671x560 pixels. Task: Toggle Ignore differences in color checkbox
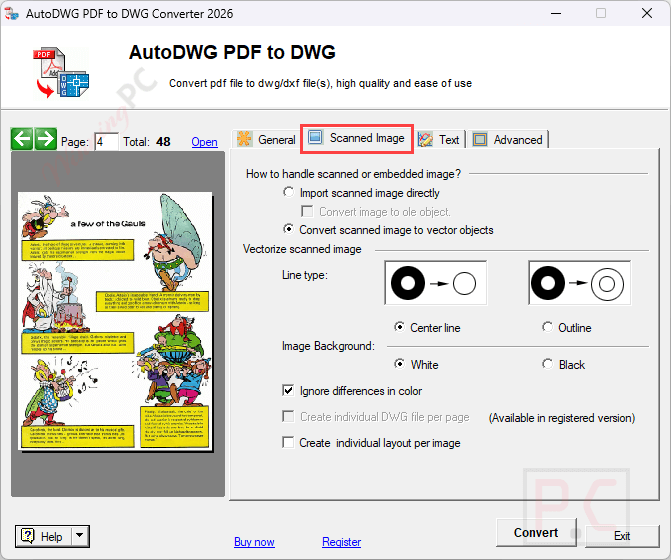coord(288,391)
